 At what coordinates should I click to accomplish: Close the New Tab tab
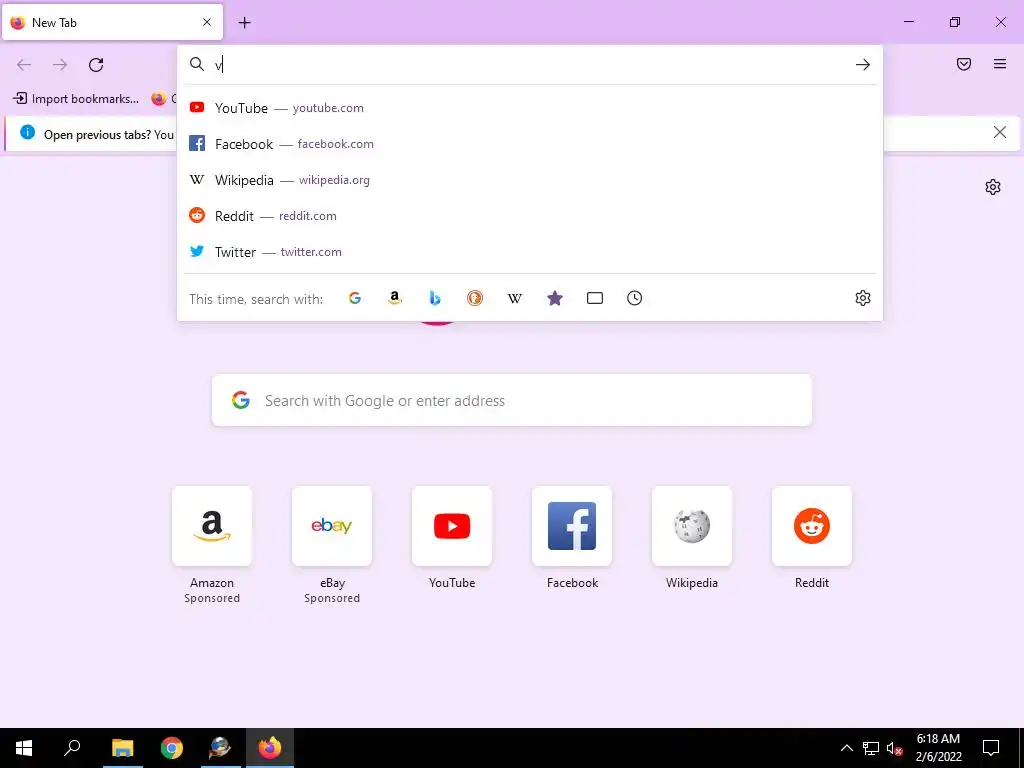[207, 22]
